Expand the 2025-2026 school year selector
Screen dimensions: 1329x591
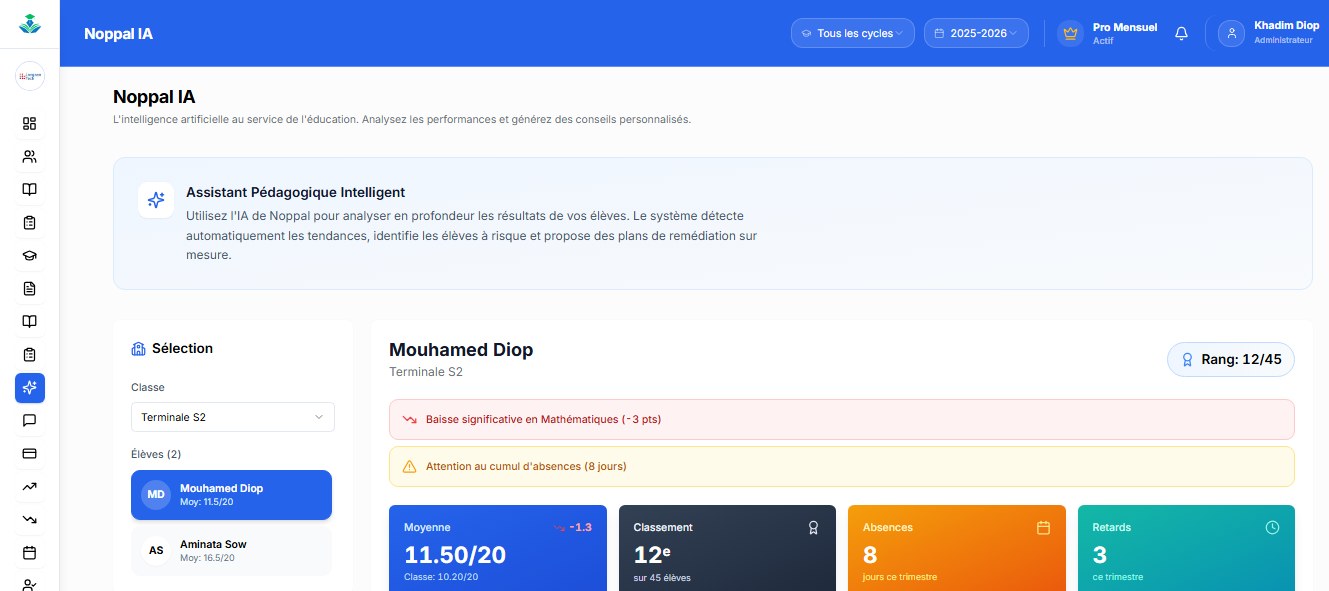tap(976, 33)
